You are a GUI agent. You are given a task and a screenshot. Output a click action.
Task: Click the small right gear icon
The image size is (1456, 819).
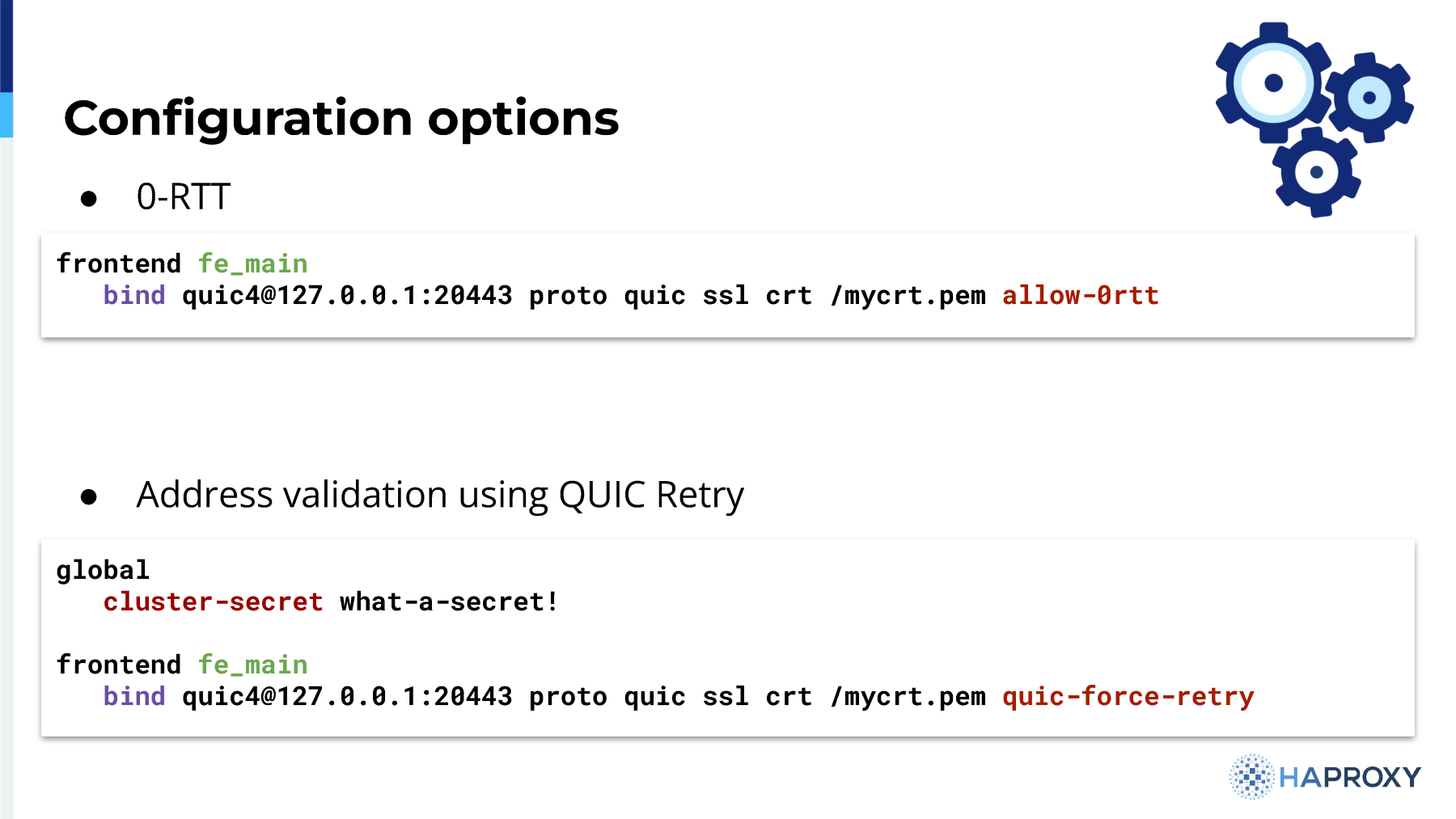pyautogui.click(x=1369, y=98)
